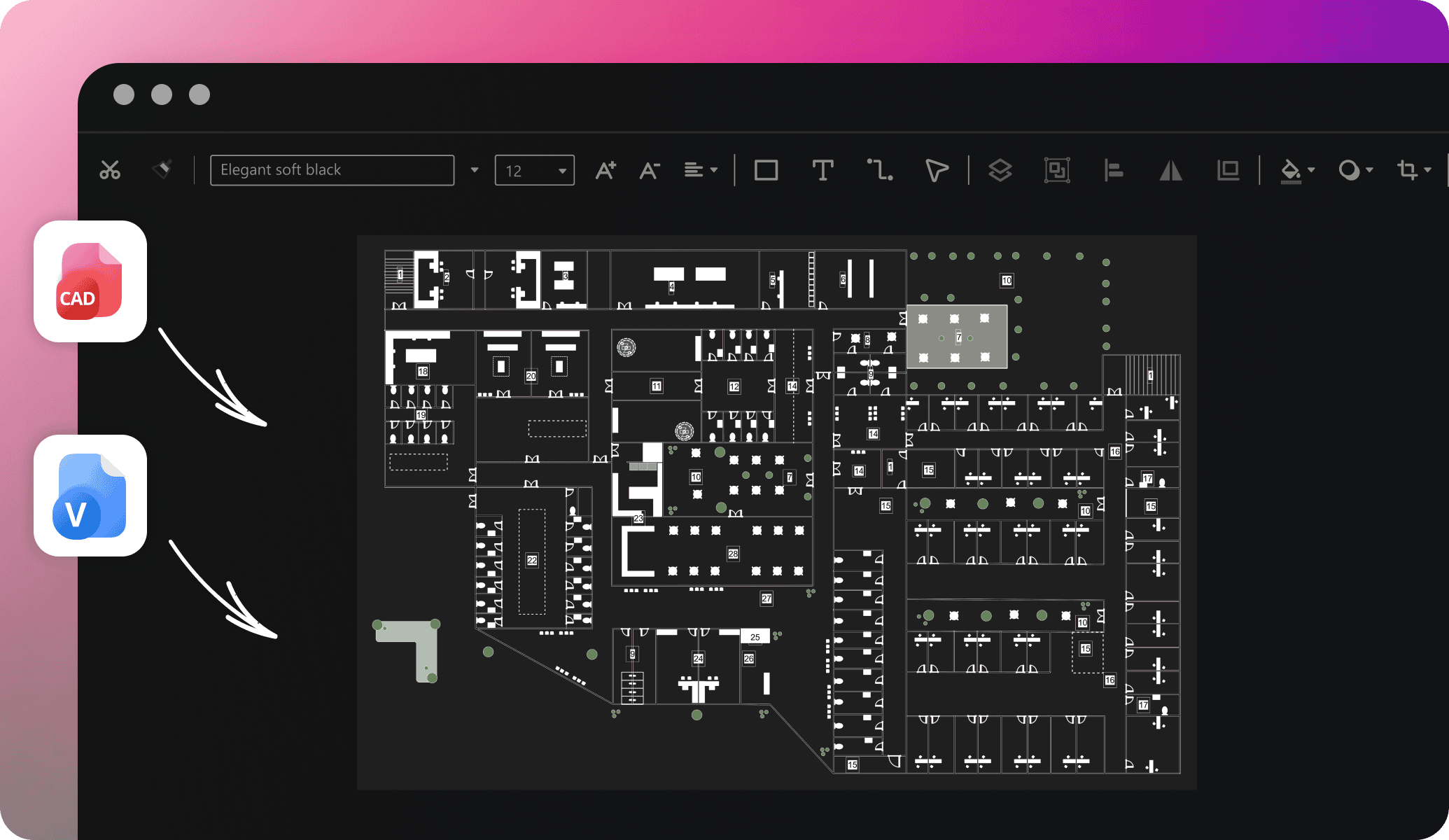Click the Arrow/Pointer tool

click(937, 168)
